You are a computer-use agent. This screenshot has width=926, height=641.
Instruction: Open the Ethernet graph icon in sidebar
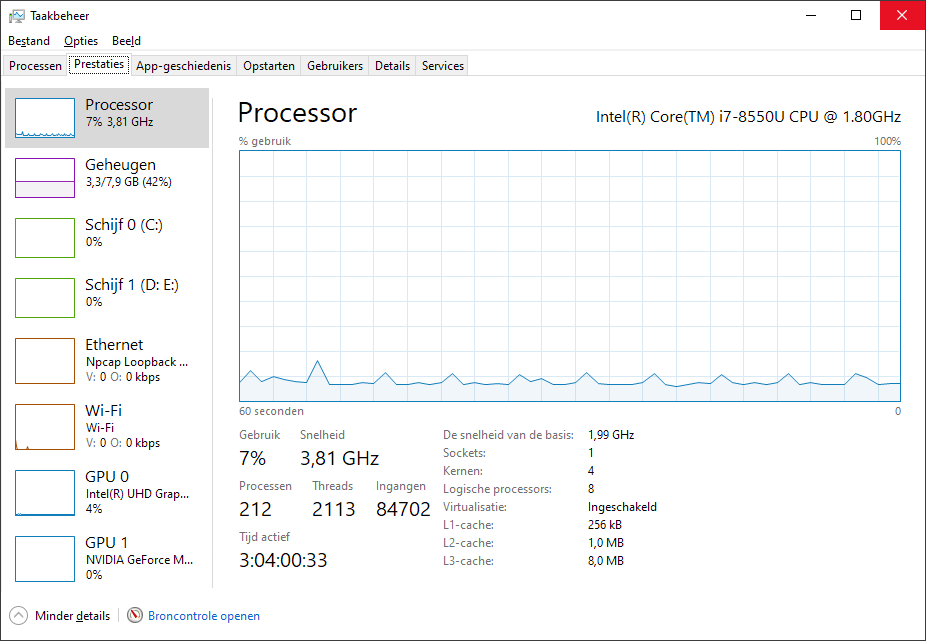[45, 360]
